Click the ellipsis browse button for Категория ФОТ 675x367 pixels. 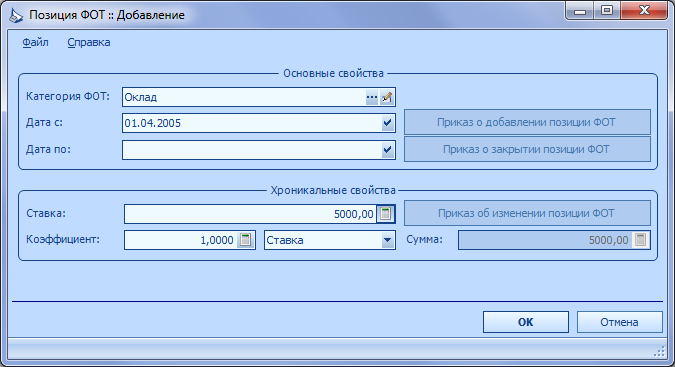pyautogui.click(x=372, y=97)
